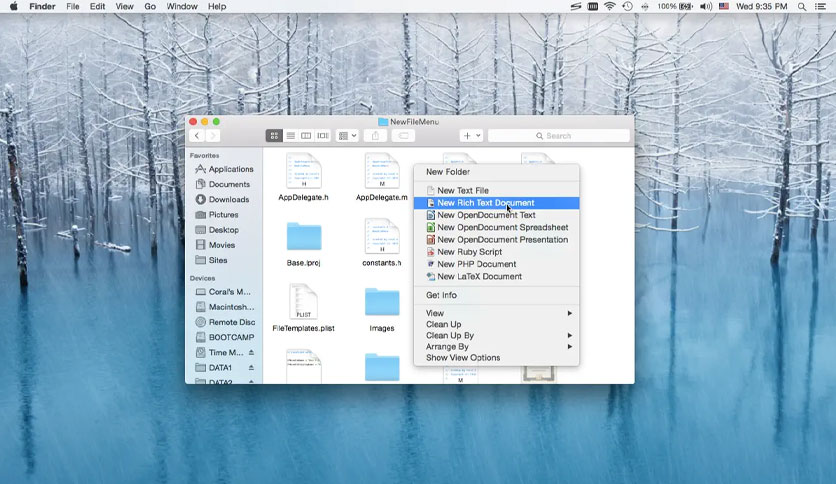Click the Edit Tags toolbar button

(404, 136)
